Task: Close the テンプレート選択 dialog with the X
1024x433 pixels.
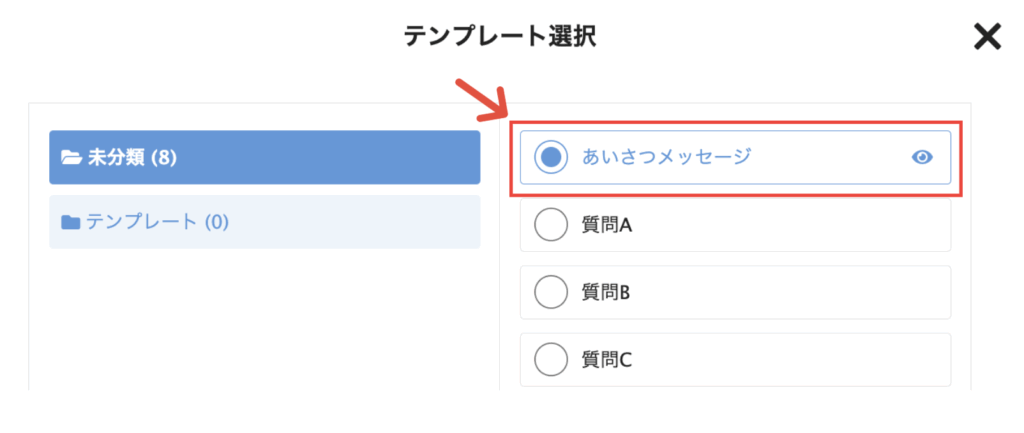Action: pyautogui.click(x=987, y=37)
